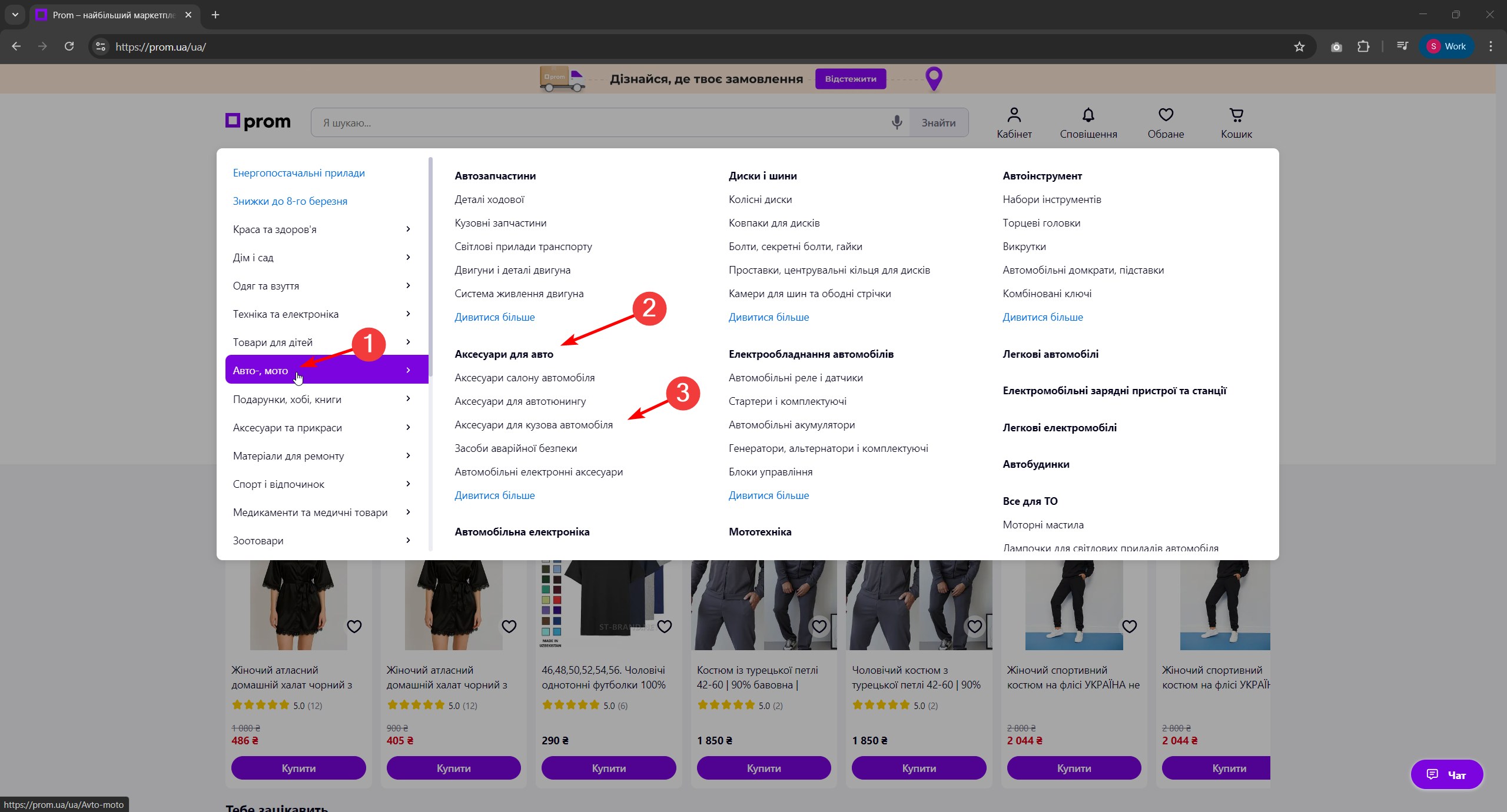Viewport: 1507px width, 812px height.
Task: Select Спорт і відпочинок menu item
Action: coord(278,484)
